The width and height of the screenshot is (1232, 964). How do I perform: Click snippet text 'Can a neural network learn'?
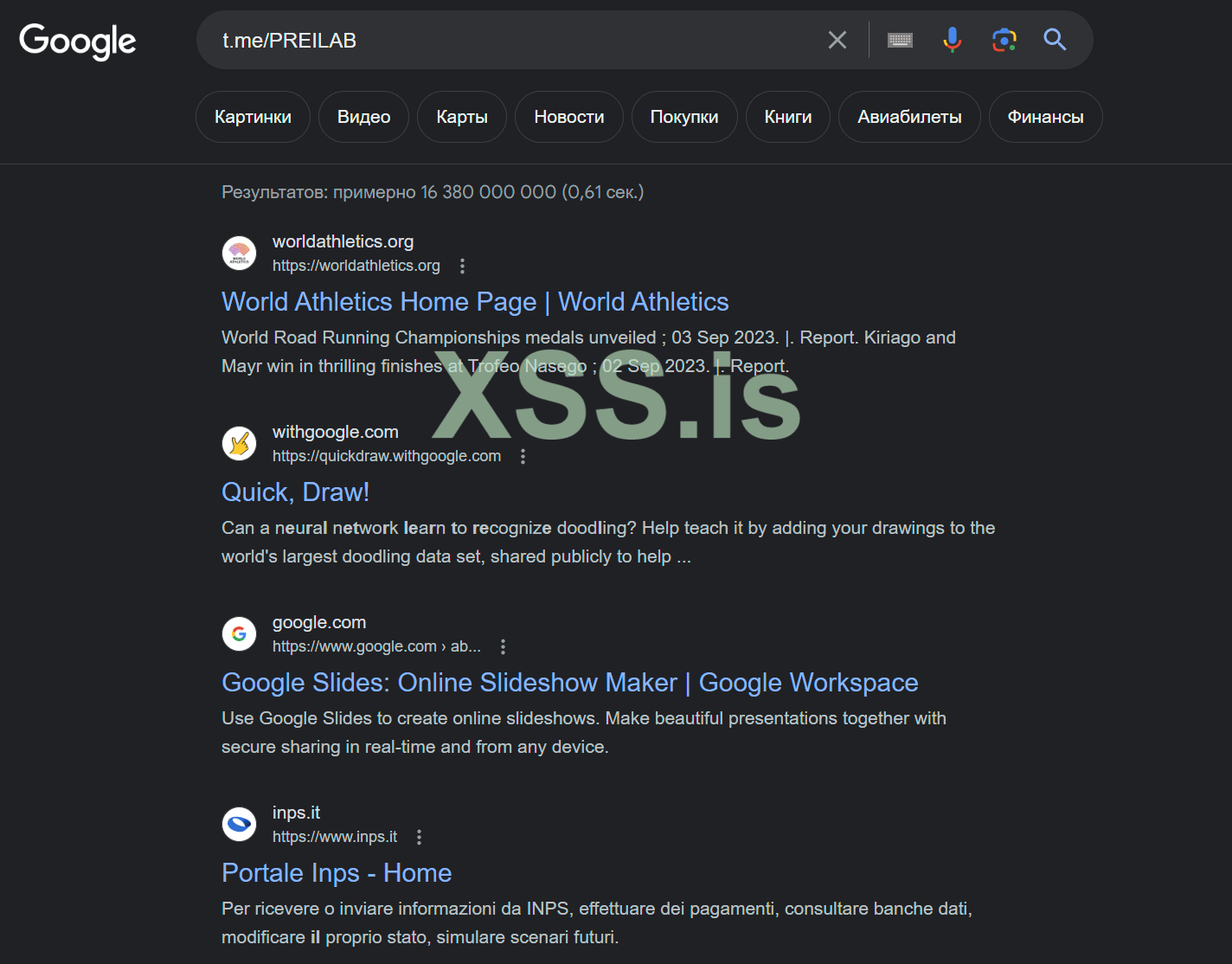(x=334, y=528)
